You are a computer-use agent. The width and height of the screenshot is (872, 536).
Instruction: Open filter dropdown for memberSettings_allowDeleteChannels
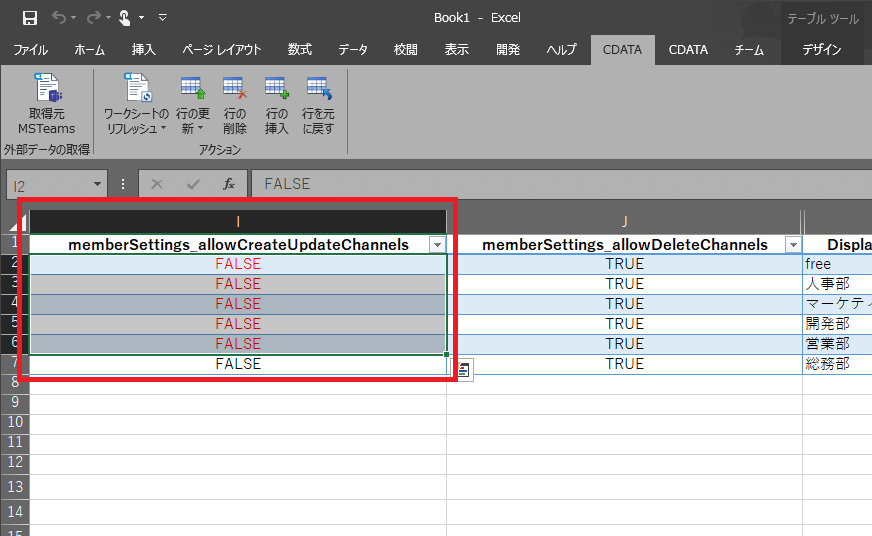point(793,245)
